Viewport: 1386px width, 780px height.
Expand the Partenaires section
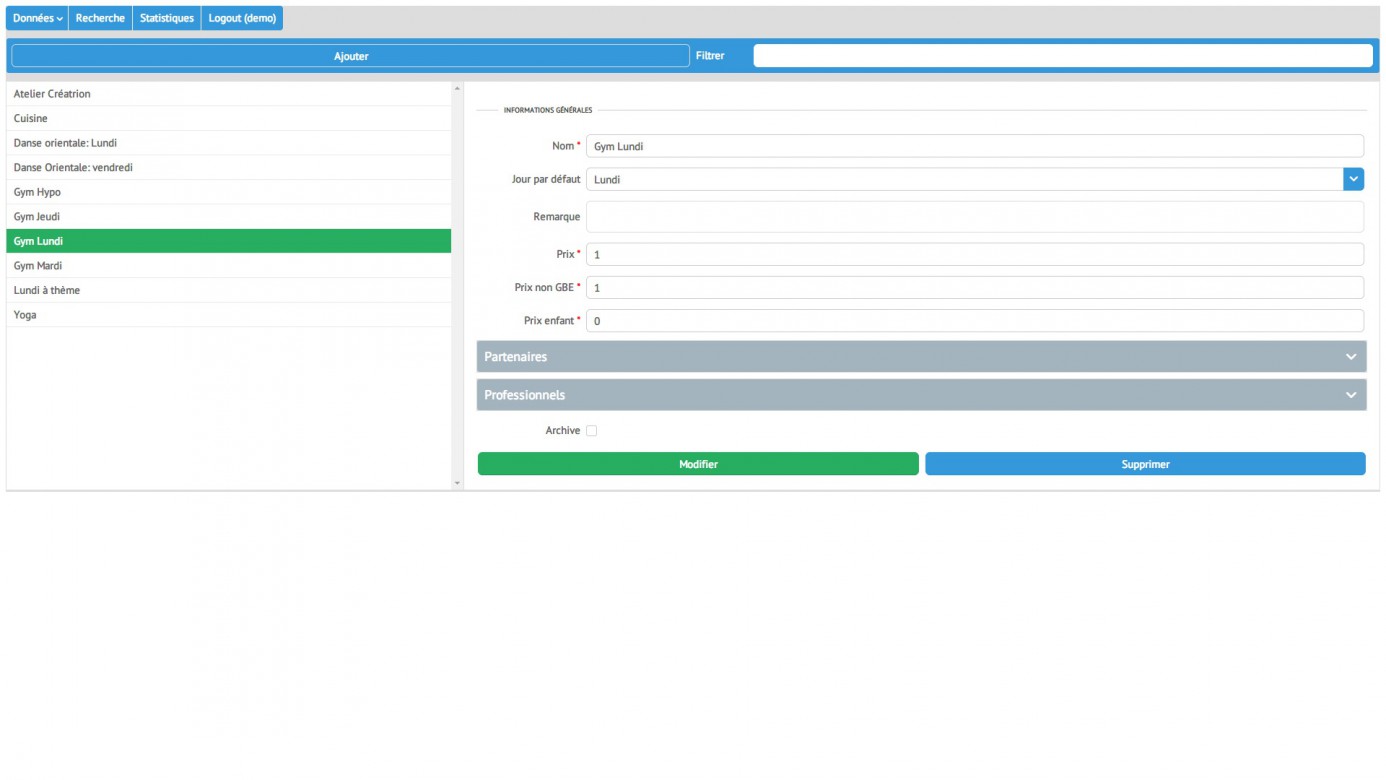click(922, 357)
